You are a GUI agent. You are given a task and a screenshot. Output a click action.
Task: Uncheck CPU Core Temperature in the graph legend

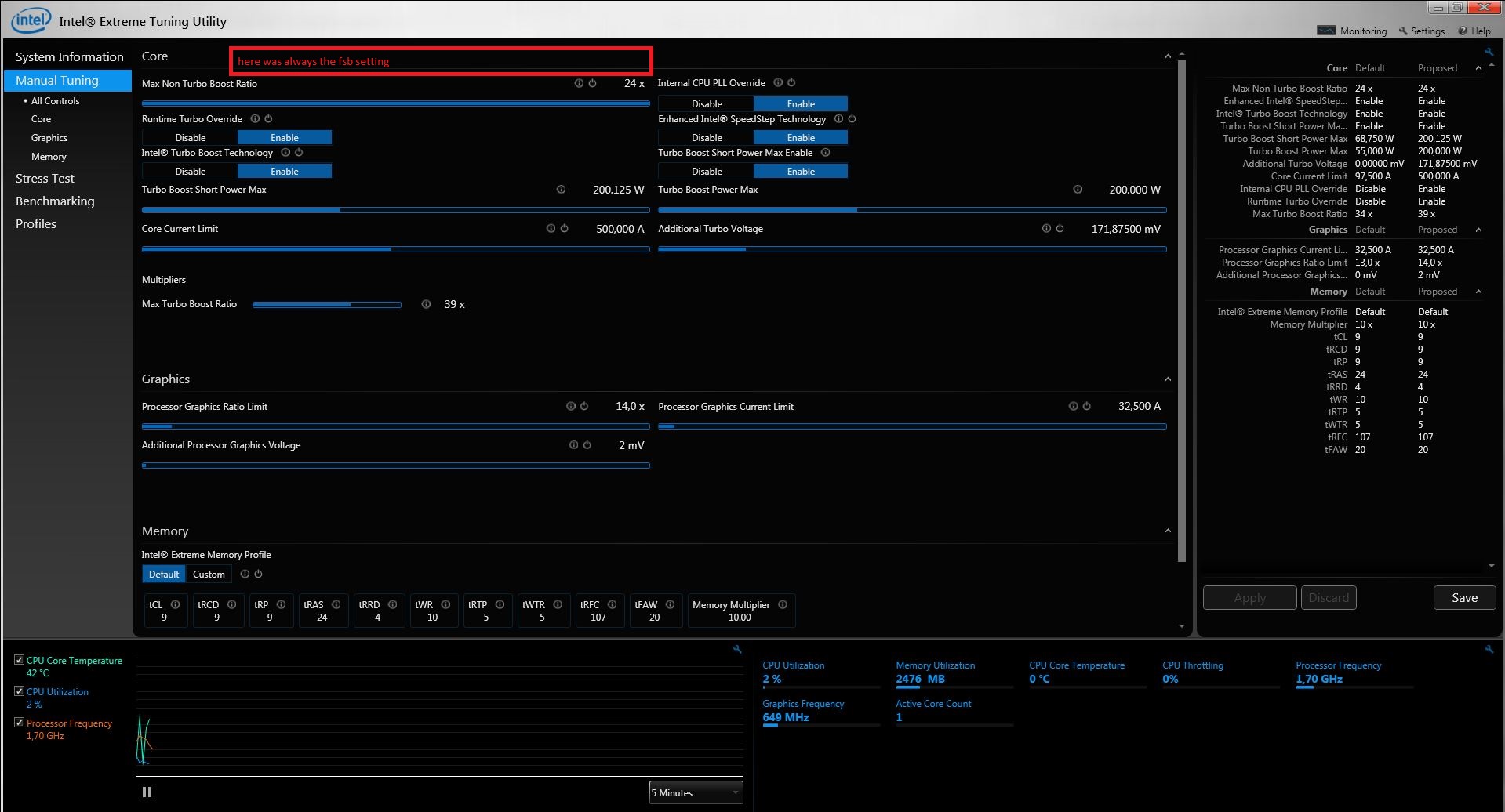point(20,660)
